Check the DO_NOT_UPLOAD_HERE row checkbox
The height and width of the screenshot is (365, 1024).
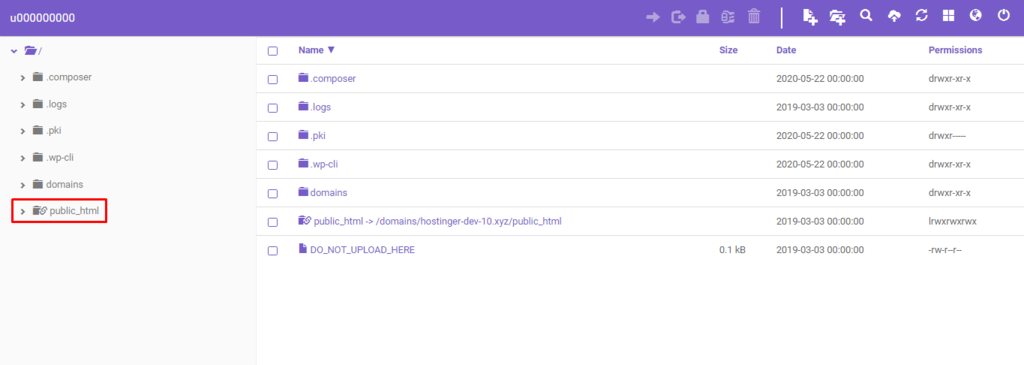tap(272, 251)
